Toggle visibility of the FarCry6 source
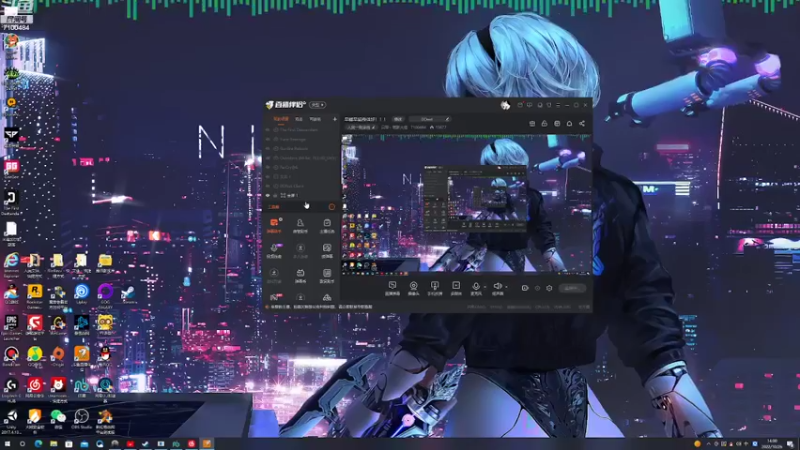The height and width of the screenshot is (450, 800). point(268,167)
